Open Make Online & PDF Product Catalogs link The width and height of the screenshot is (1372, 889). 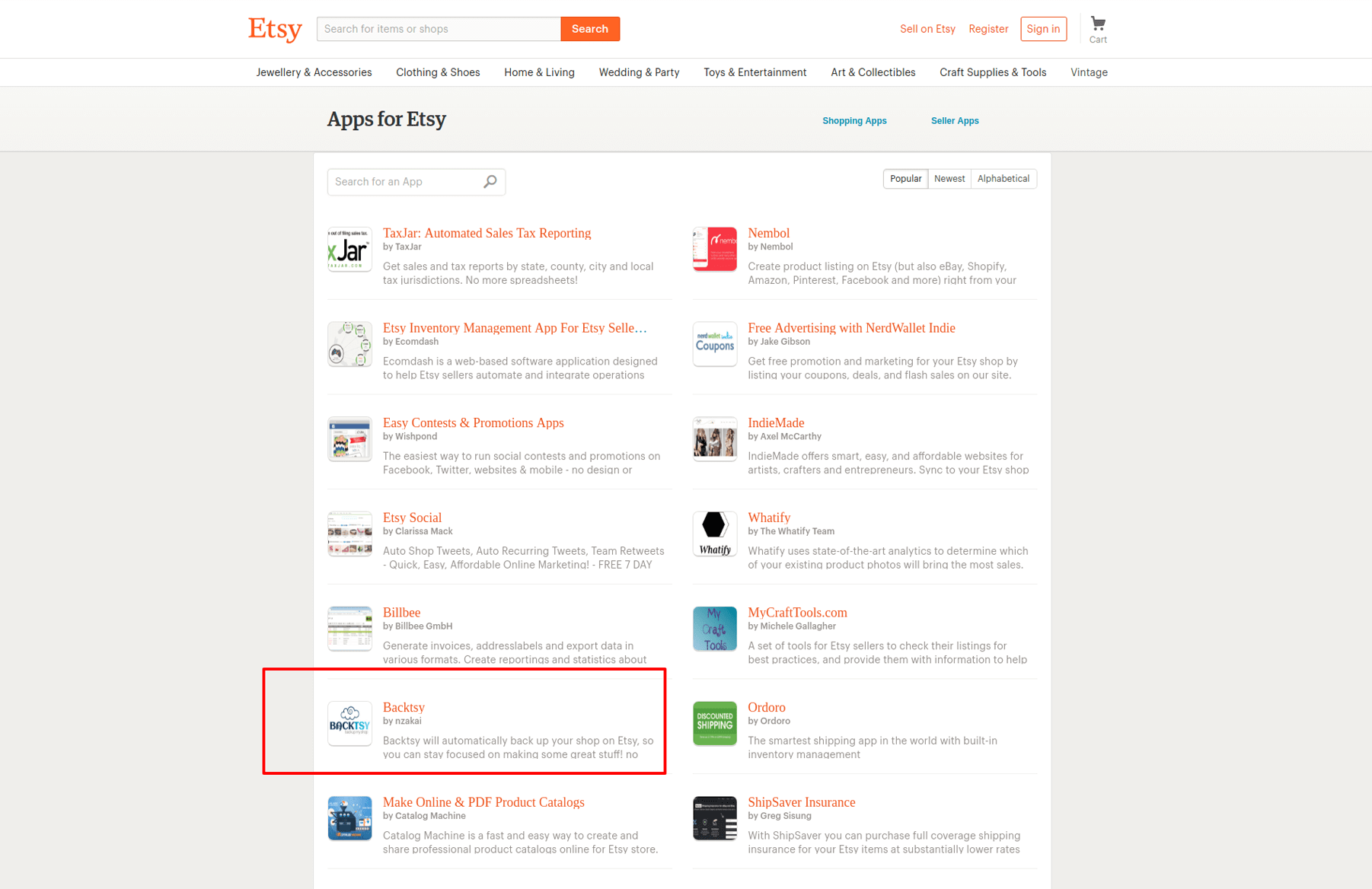[483, 802]
